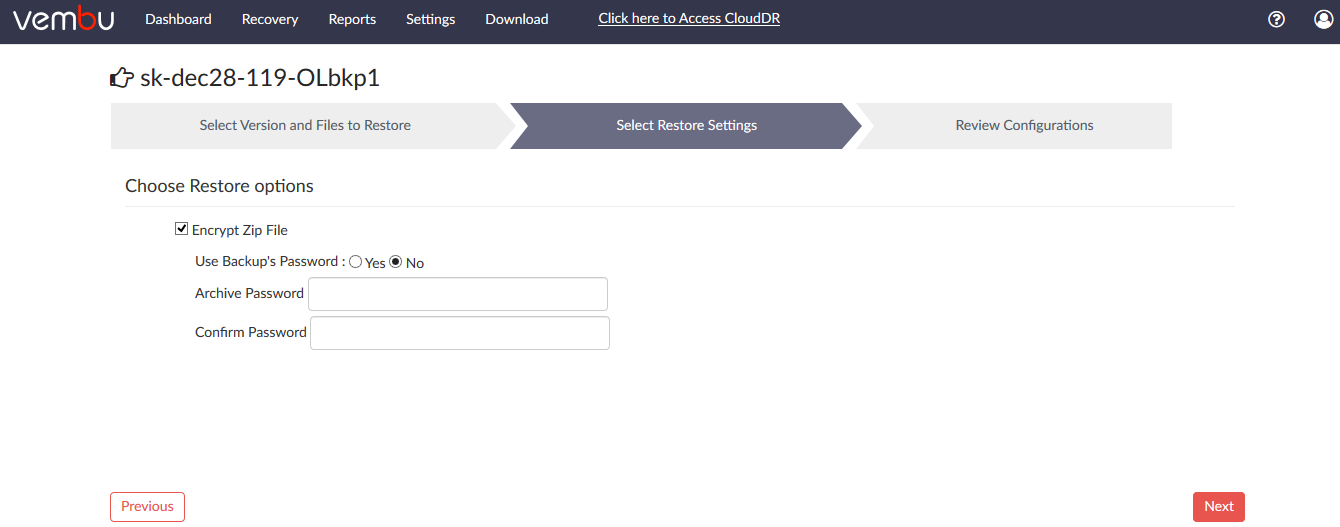Focus the Confirm Password field
The image size is (1340, 527).
(x=460, y=333)
